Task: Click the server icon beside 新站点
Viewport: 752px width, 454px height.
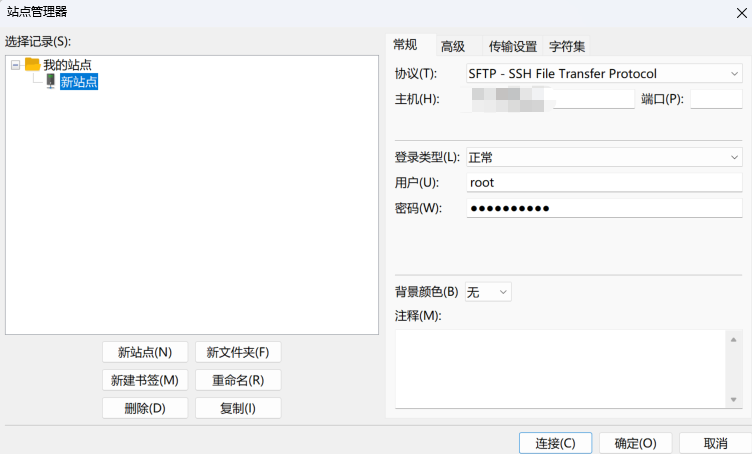Action: [x=50, y=82]
